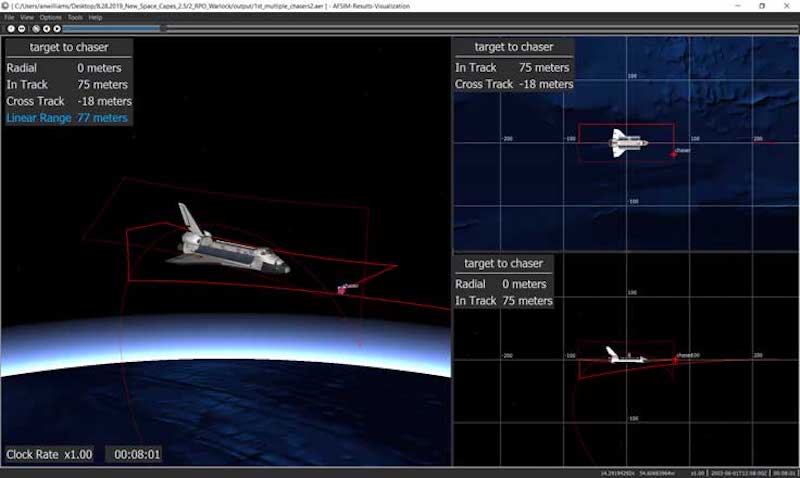
Task: Click the minus (decrease clock rate) toolbar icon
Action: (22, 28)
